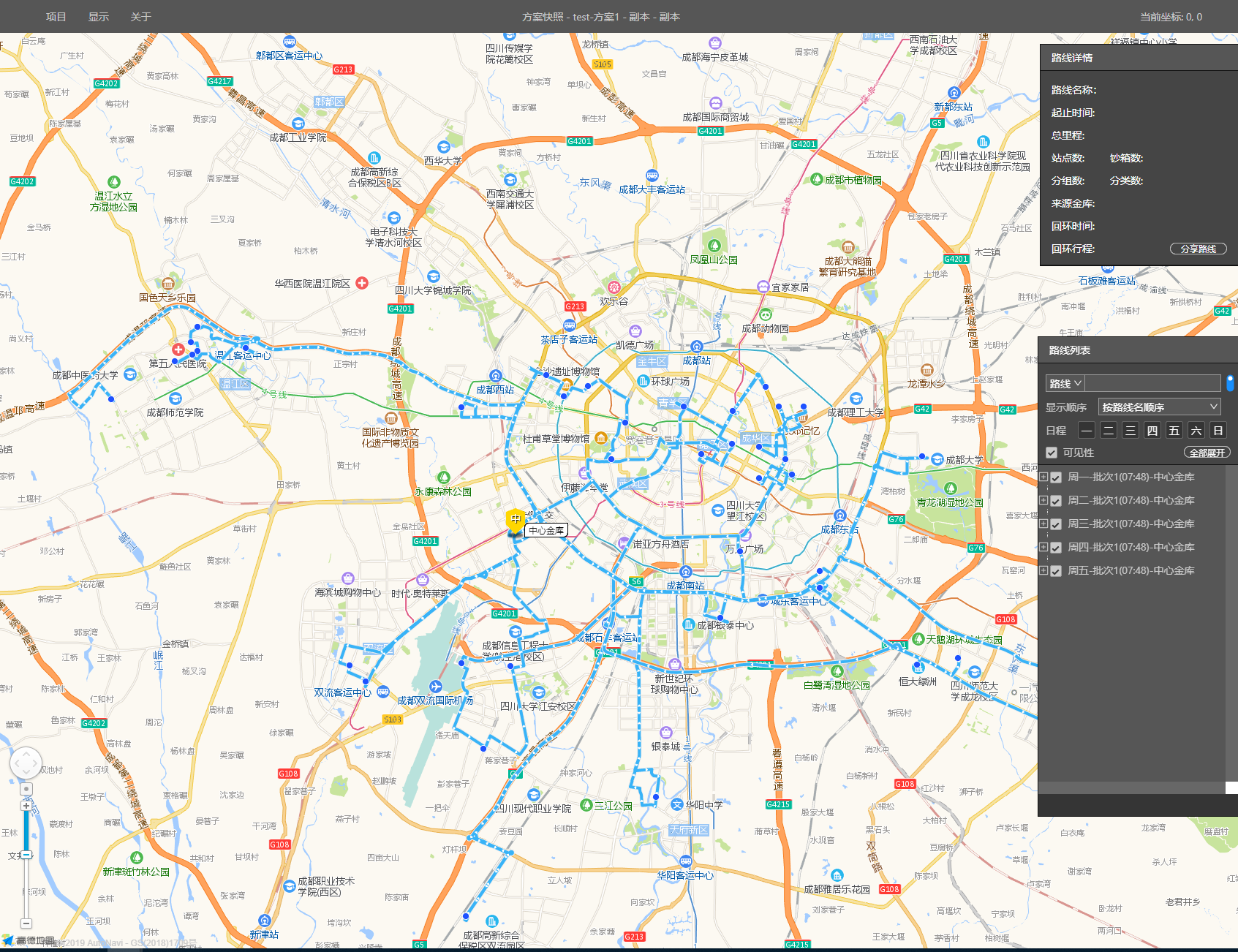Click the 茶店子客运站 bus station icon
This screenshot has width=1238, height=952.
569,325
